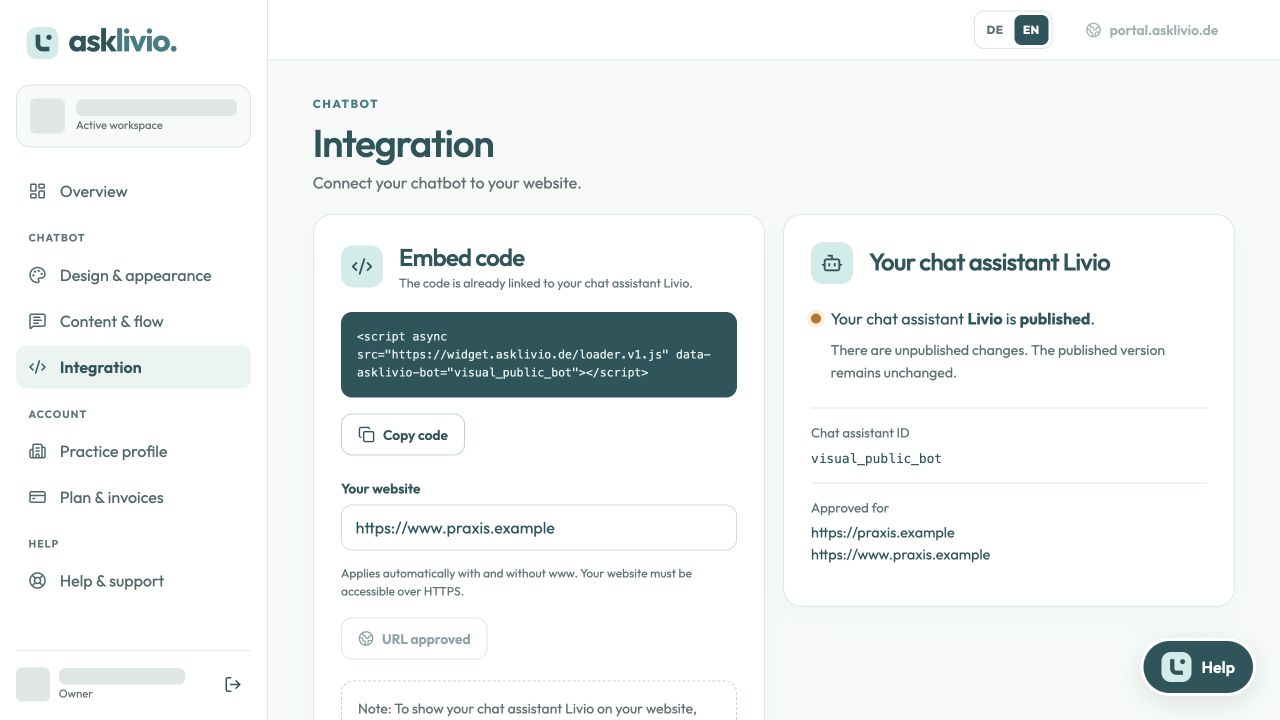Open Help & support page
Screen dimensions: 1280x720
tap(133, 581)
